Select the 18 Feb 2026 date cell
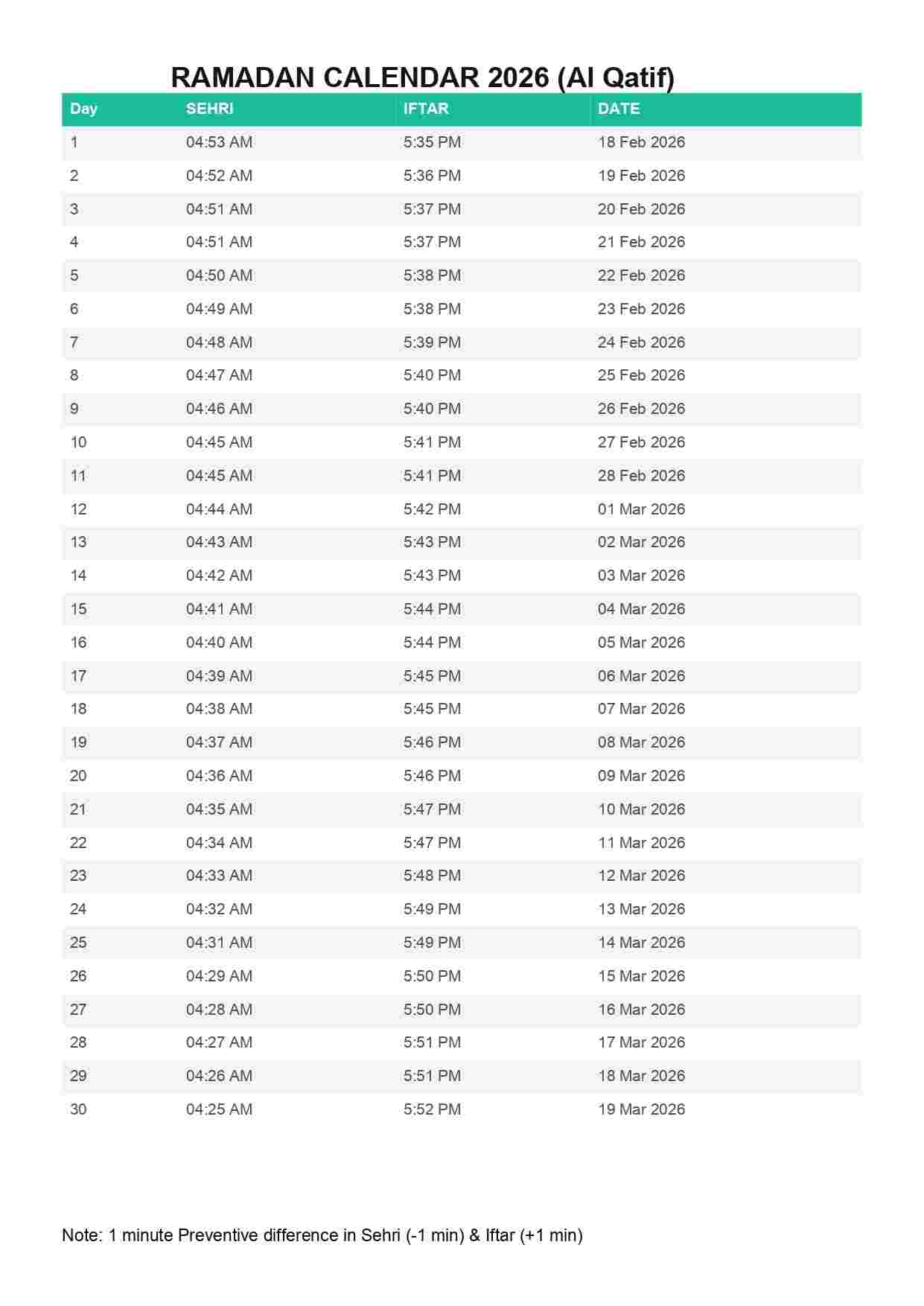 coord(641,142)
